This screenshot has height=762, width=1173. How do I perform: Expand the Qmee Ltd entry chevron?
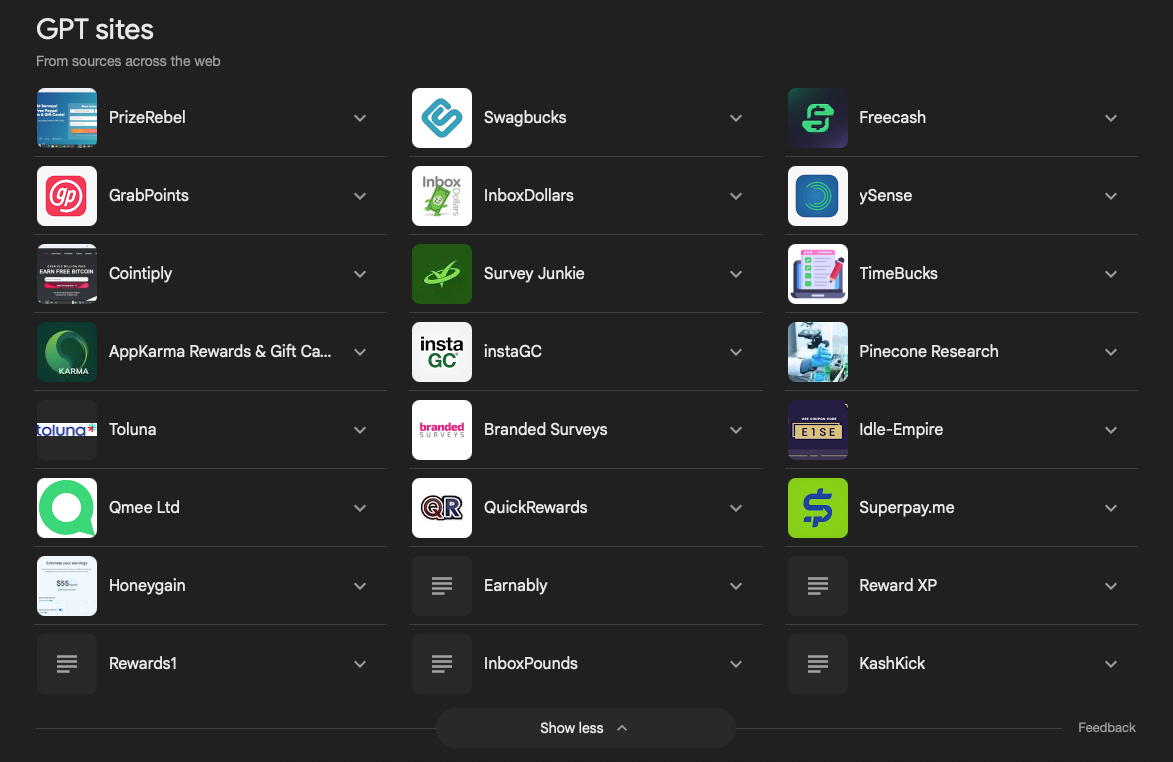[x=360, y=508]
